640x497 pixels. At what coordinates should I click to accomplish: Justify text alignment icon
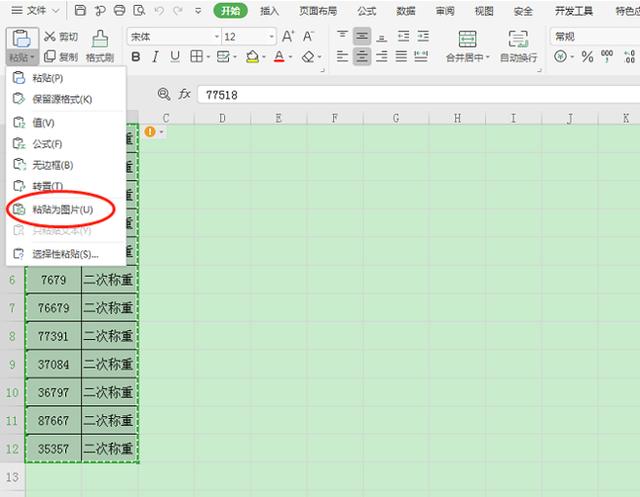(401, 56)
